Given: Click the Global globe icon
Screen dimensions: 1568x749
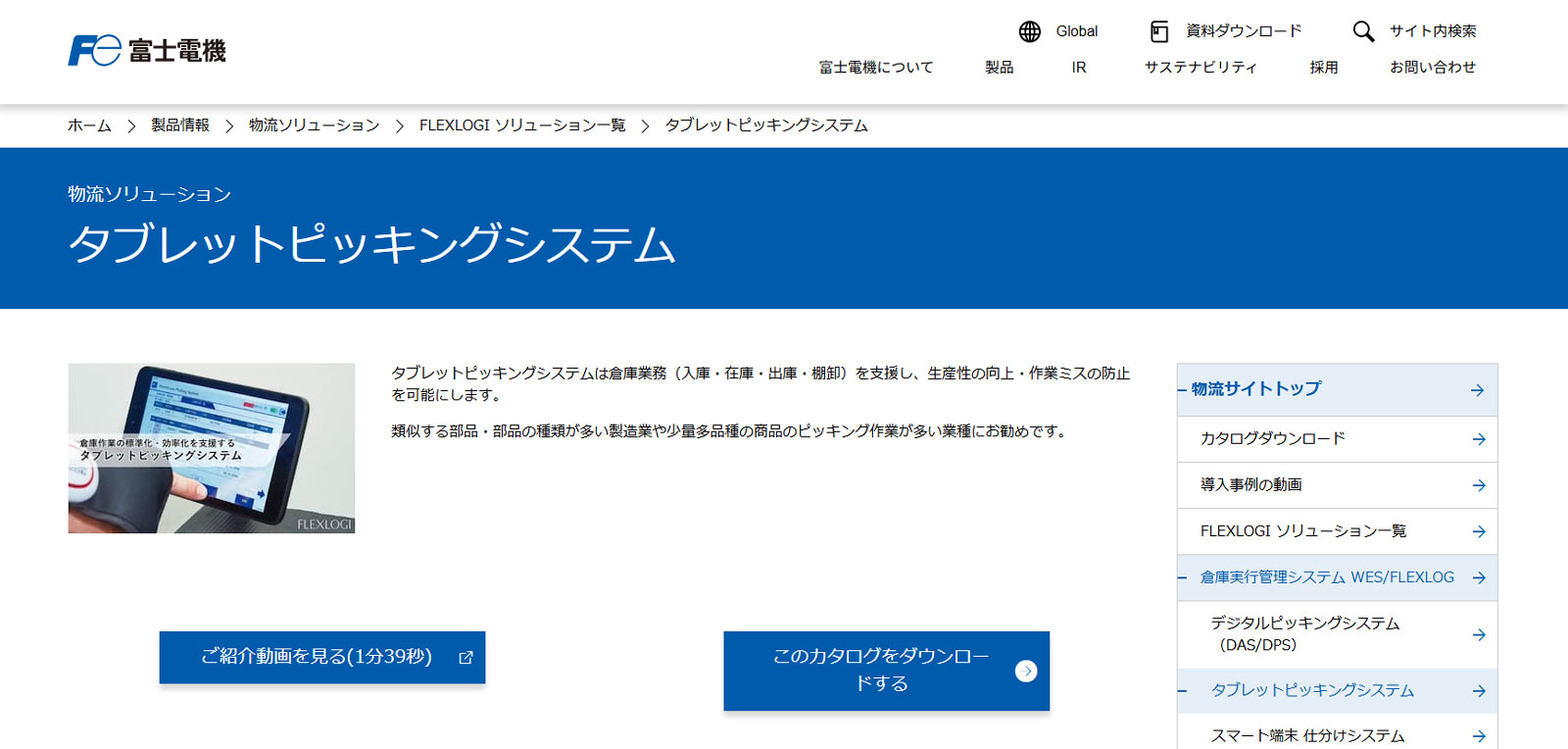Looking at the screenshot, I should [1029, 31].
